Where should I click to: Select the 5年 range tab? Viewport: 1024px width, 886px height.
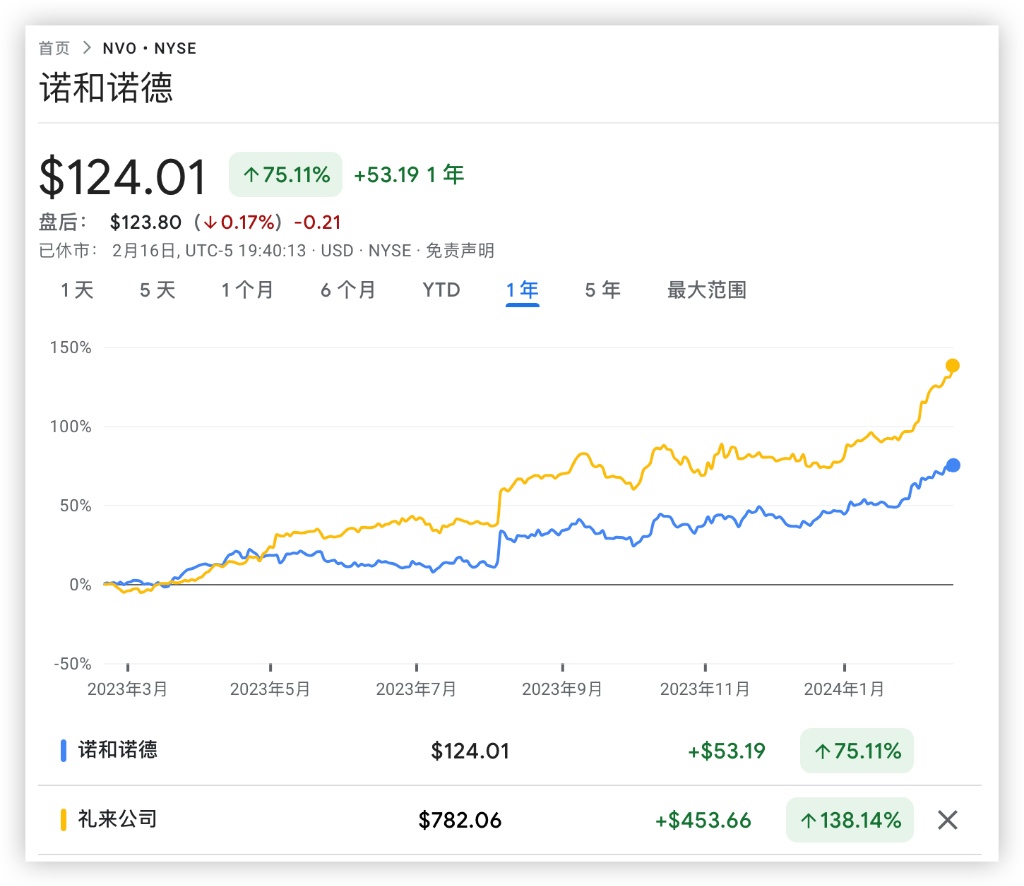pyautogui.click(x=602, y=290)
